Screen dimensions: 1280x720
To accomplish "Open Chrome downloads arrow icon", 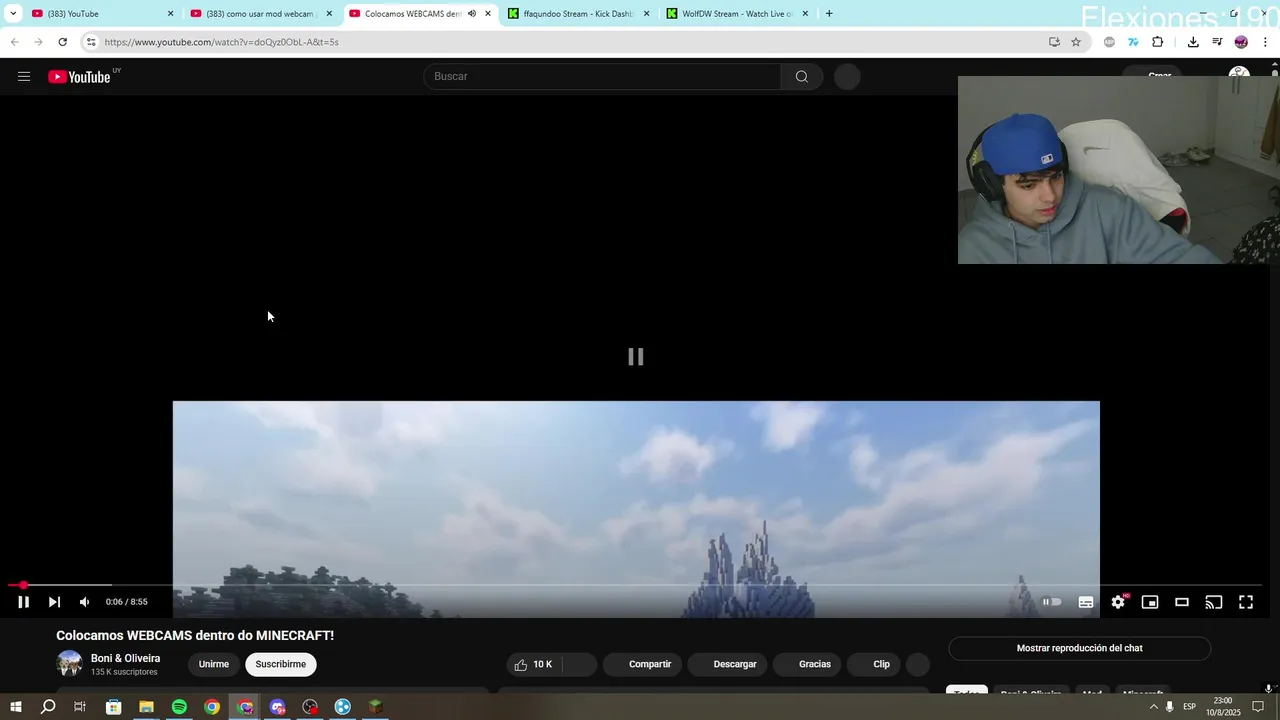I will (1193, 42).
